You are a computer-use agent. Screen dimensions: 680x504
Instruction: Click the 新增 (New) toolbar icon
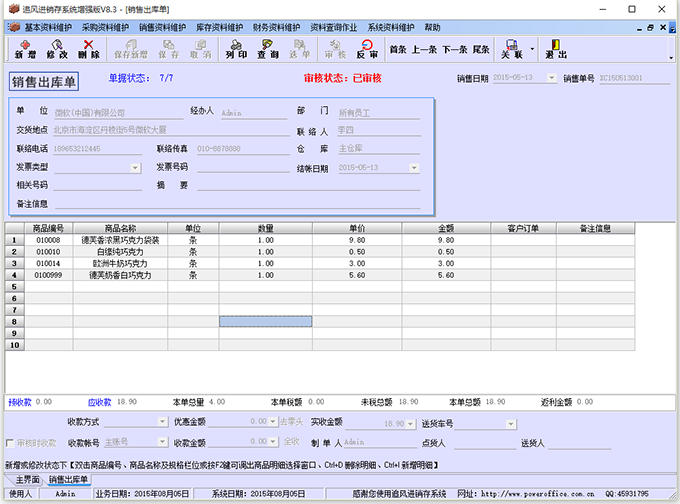click(25, 48)
